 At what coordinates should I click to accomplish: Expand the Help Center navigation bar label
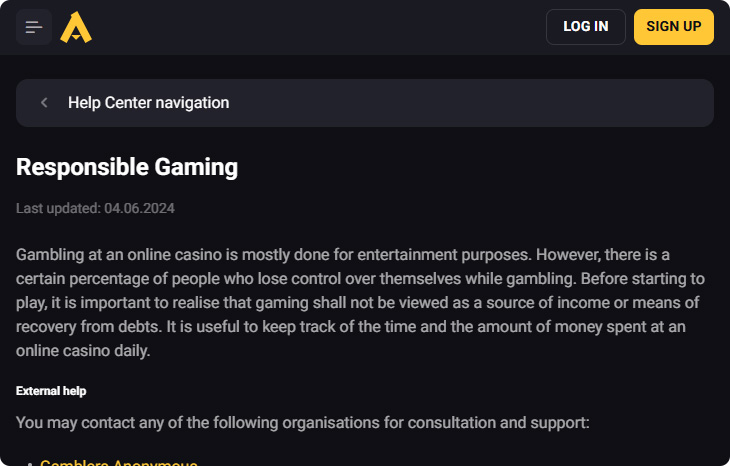[148, 103]
